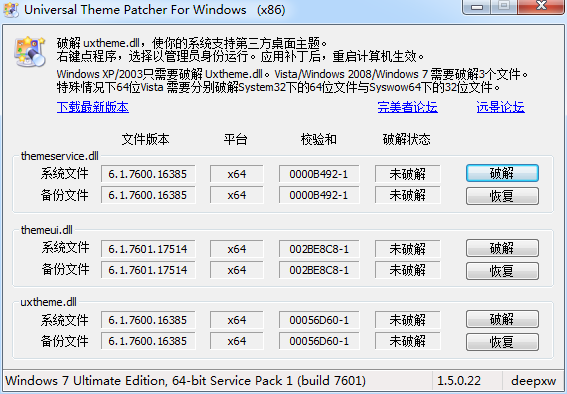The height and width of the screenshot is (394, 567).
Task: Click 恢复 button for themeservice.dll
Action: coord(502,196)
